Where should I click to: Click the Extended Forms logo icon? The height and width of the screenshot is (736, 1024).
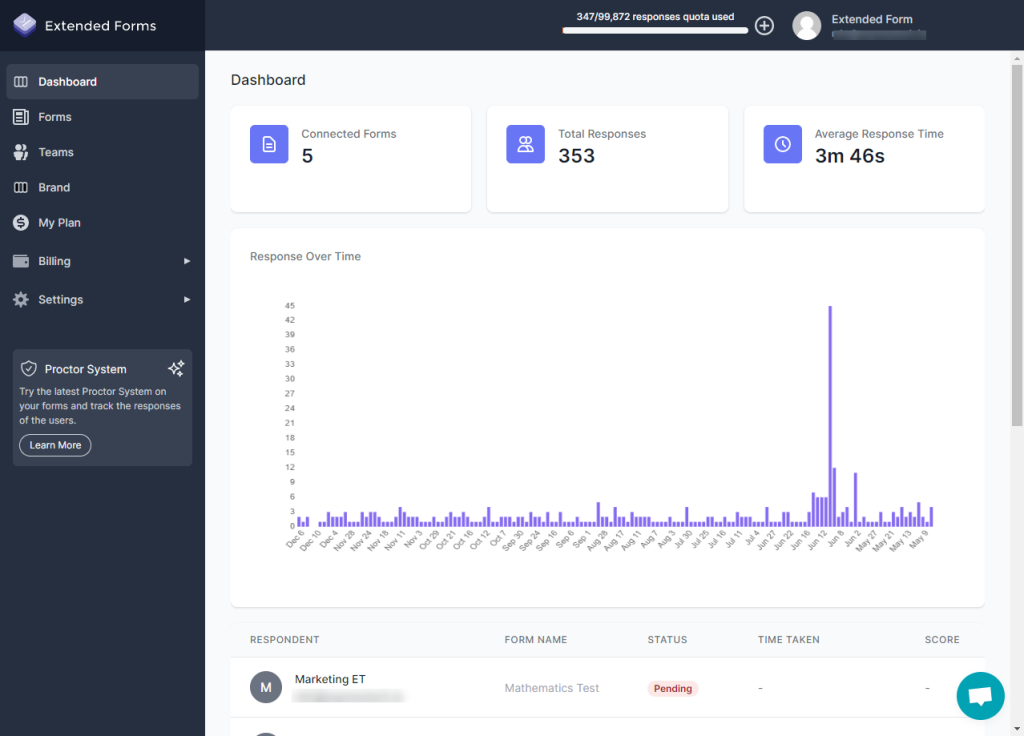(x=25, y=25)
